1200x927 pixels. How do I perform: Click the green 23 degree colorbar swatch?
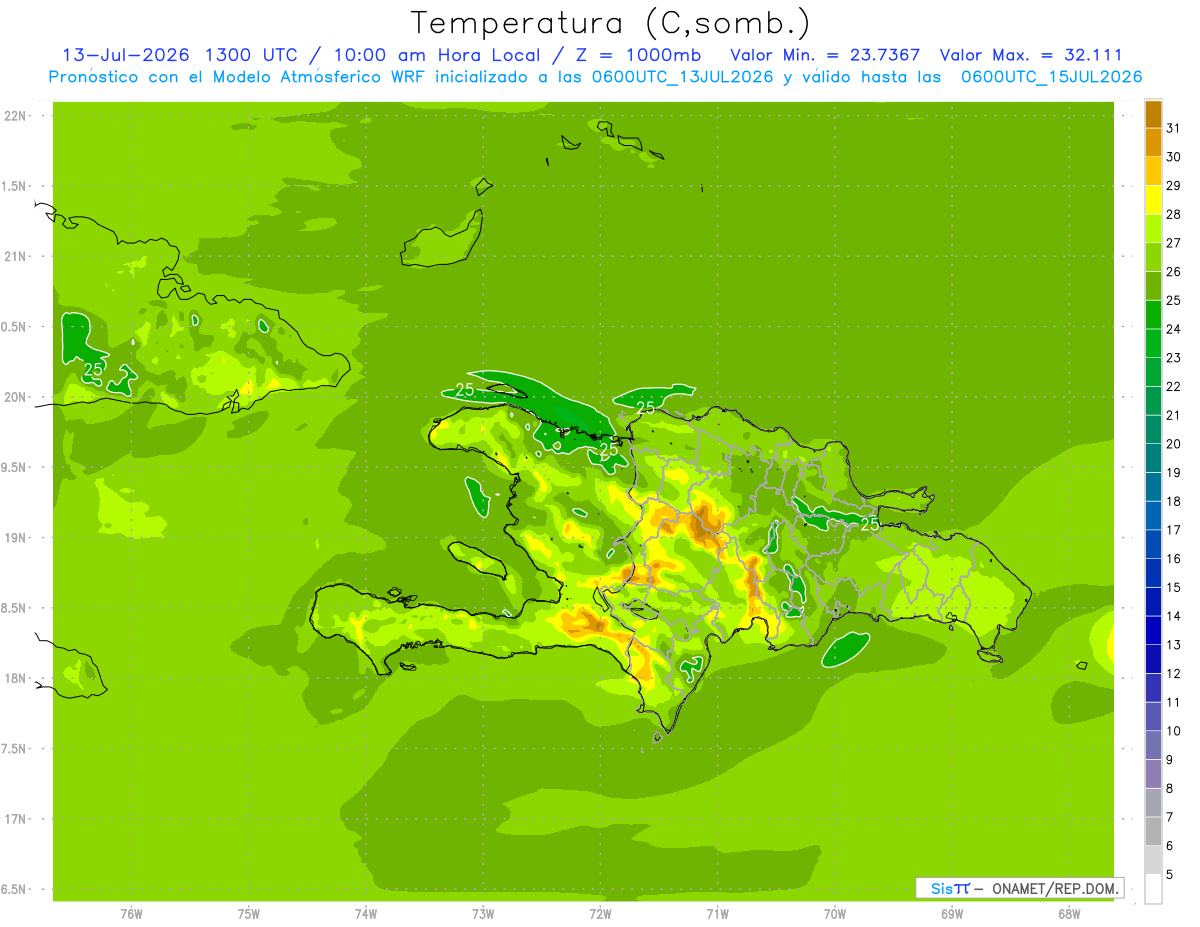[x=1153, y=344]
